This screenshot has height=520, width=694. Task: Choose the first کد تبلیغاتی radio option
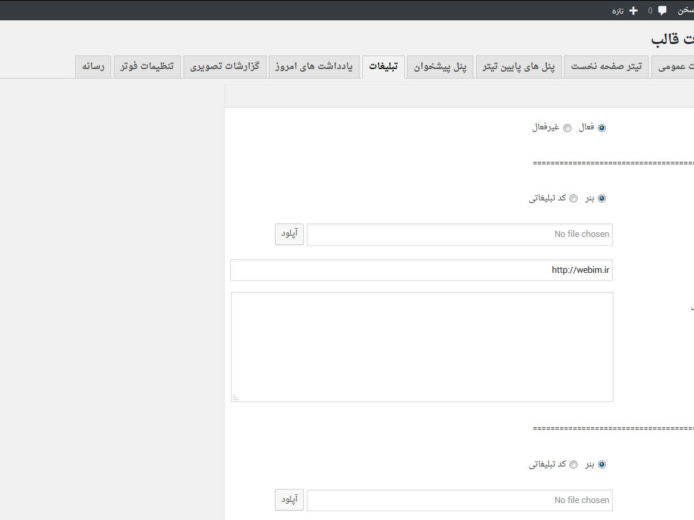pyautogui.click(x=573, y=199)
